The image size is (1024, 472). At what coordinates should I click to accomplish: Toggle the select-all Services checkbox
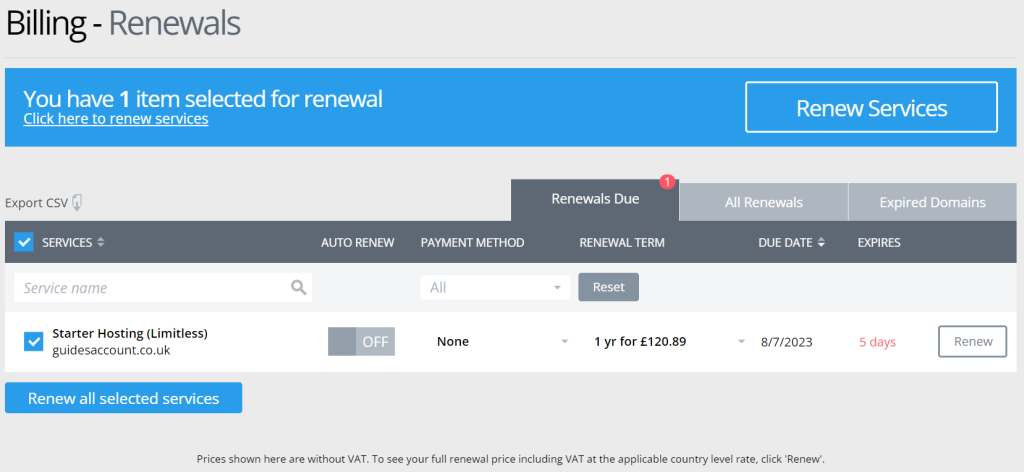tap(24, 242)
